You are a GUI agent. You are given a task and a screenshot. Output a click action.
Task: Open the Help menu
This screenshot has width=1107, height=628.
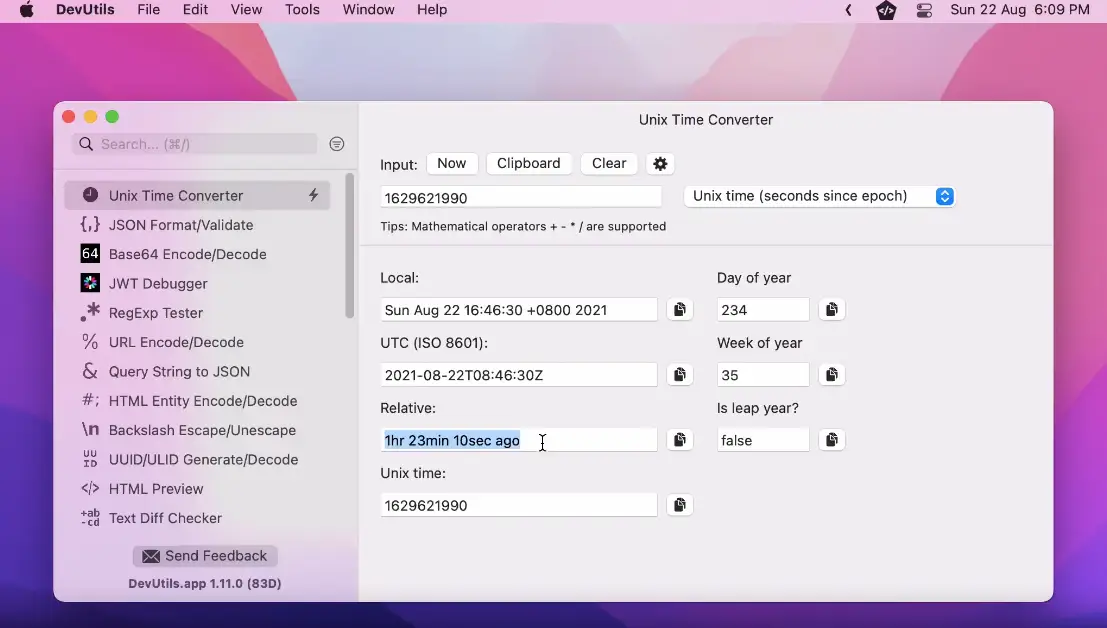[432, 10]
